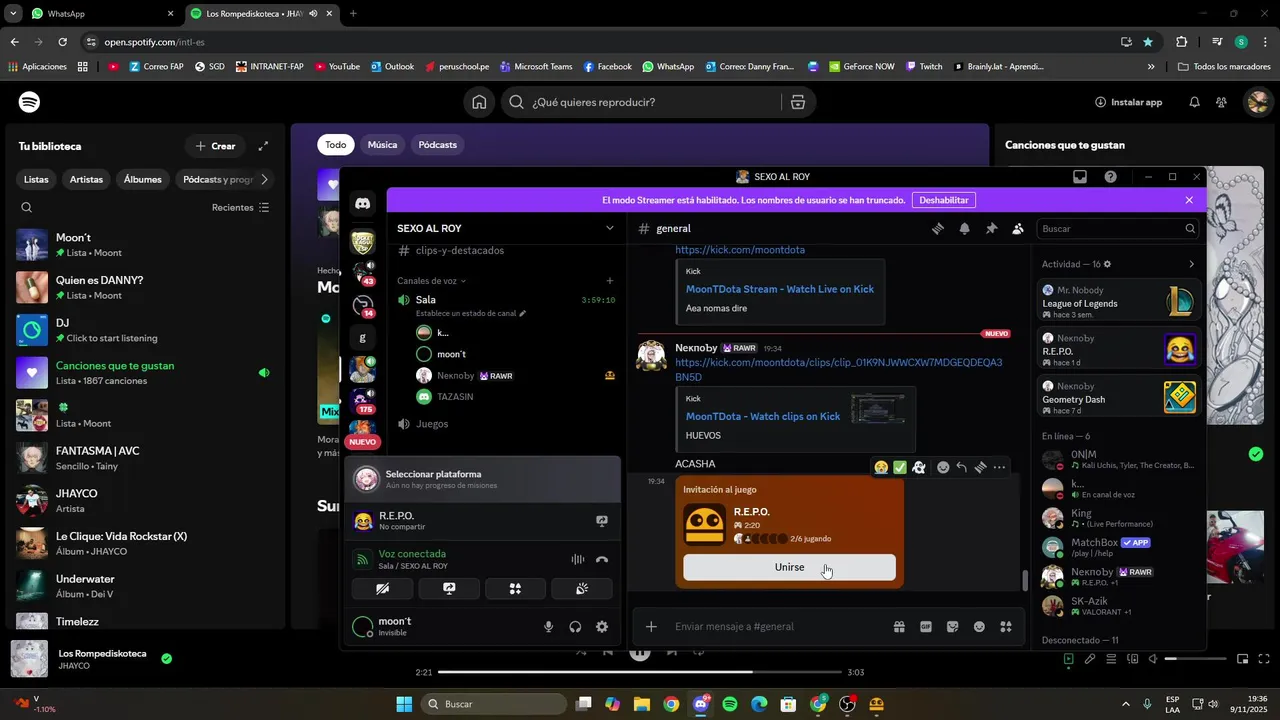Viewport: 1280px width, 720px height.
Task: Open Discord direct messages home icon
Action: [362, 203]
